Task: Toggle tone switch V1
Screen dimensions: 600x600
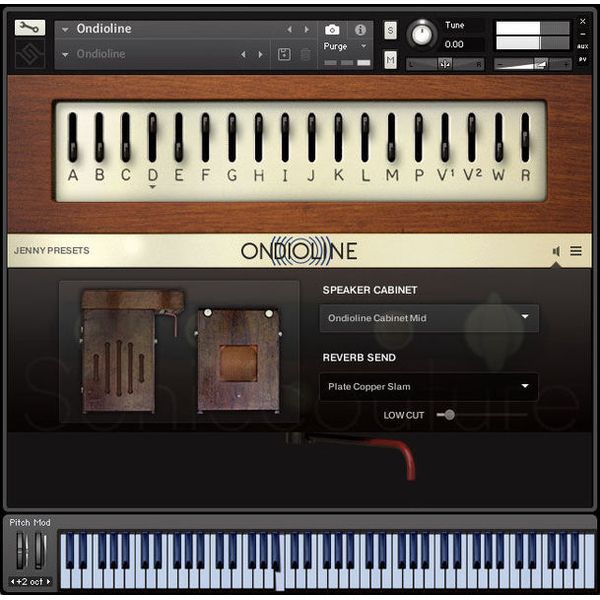Action: click(445, 137)
